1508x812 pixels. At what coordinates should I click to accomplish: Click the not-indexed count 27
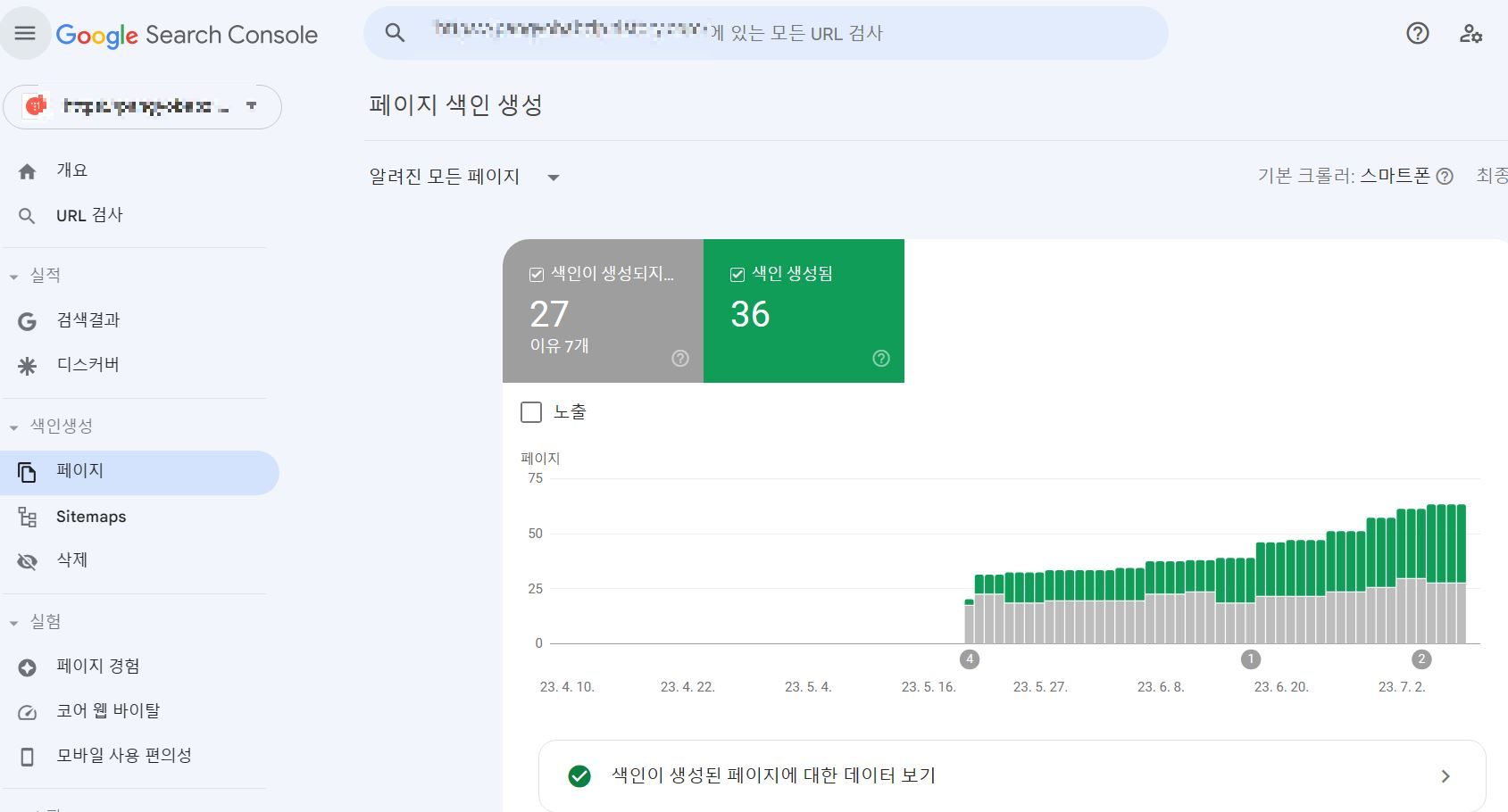549,314
